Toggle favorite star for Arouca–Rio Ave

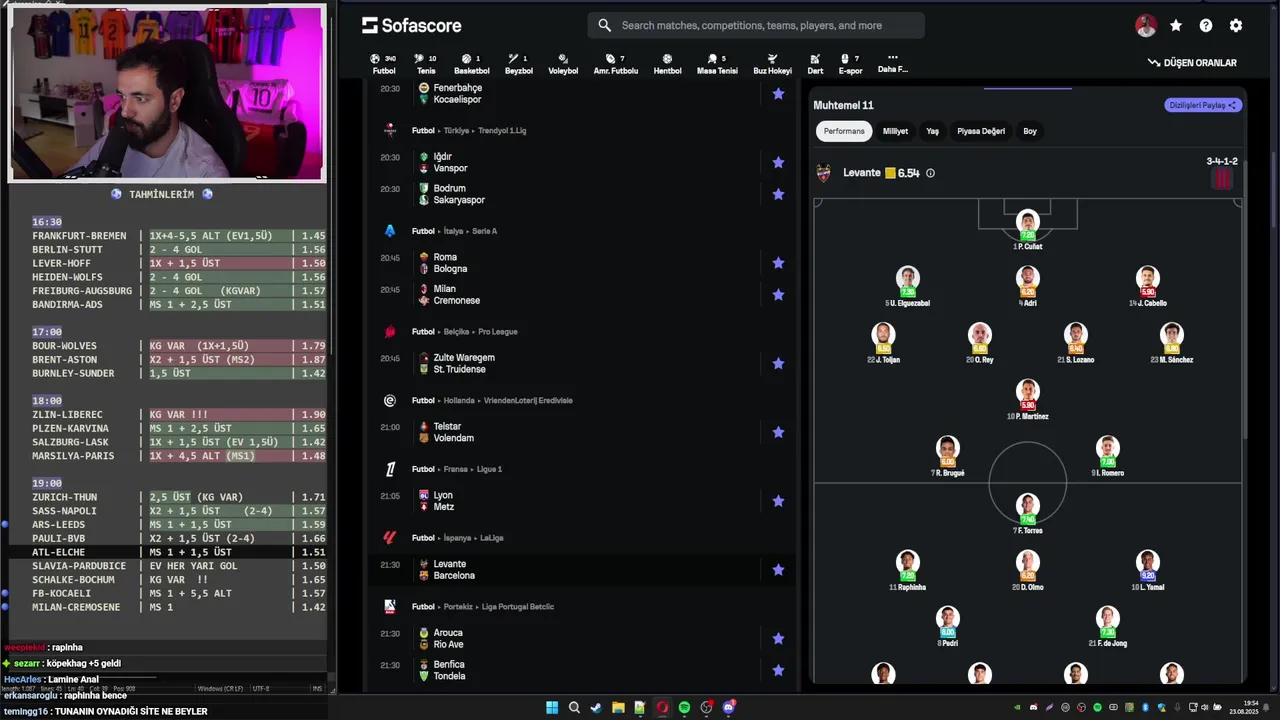coord(778,639)
